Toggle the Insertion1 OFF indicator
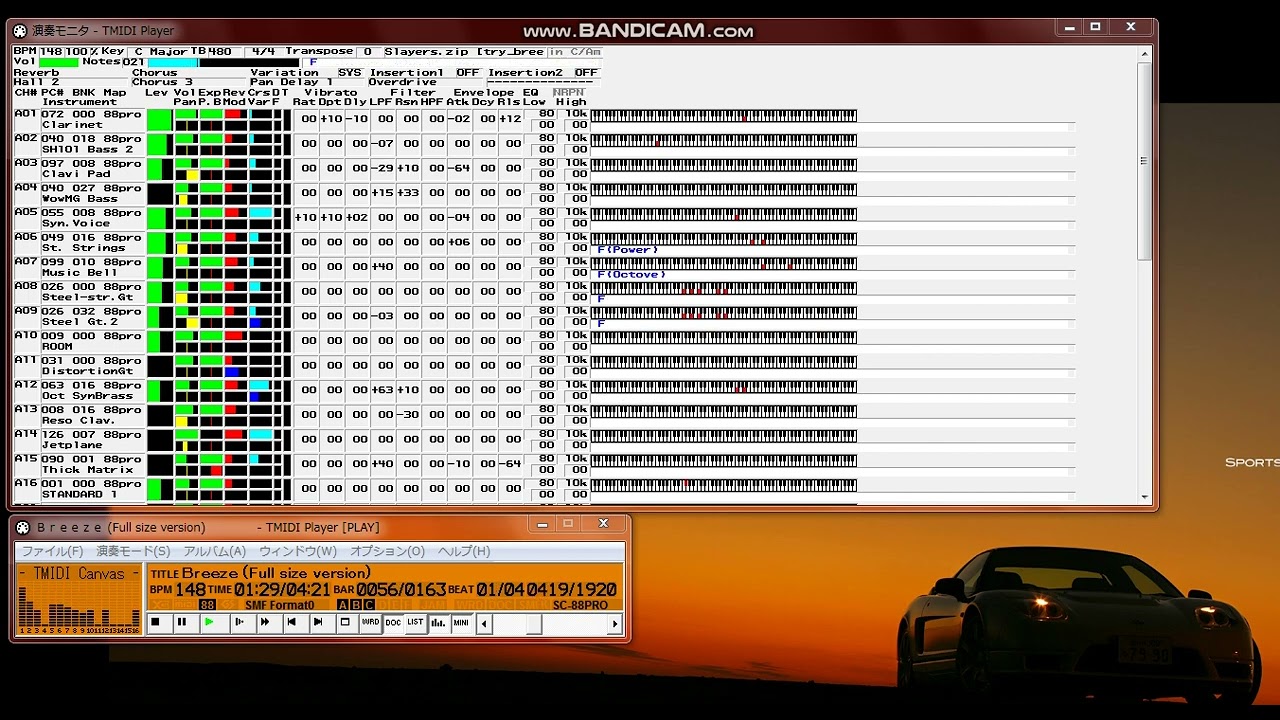The width and height of the screenshot is (1280, 720). (467, 73)
